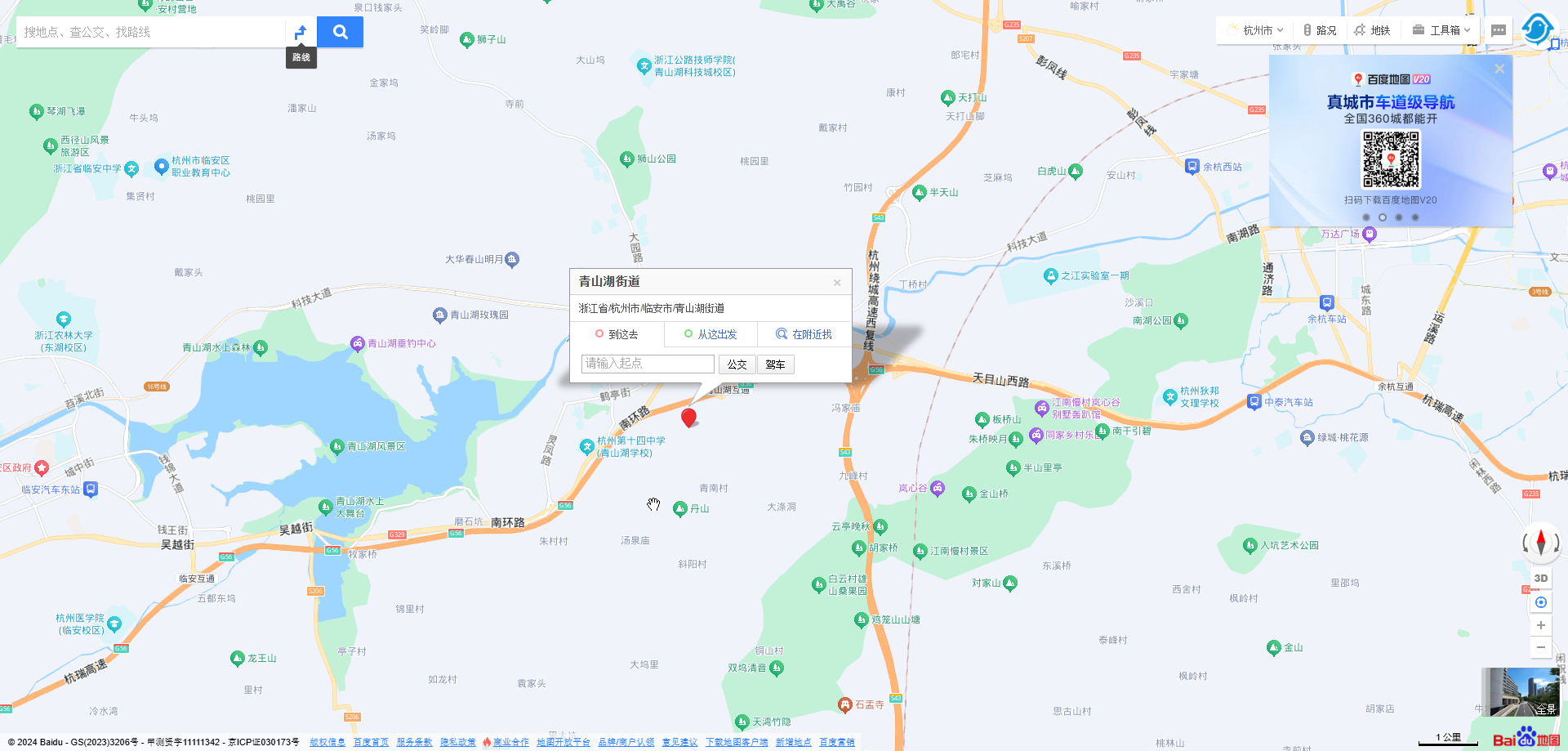1568x751 pixels.
Task: Click the blue search magnifier button
Action: (x=340, y=32)
